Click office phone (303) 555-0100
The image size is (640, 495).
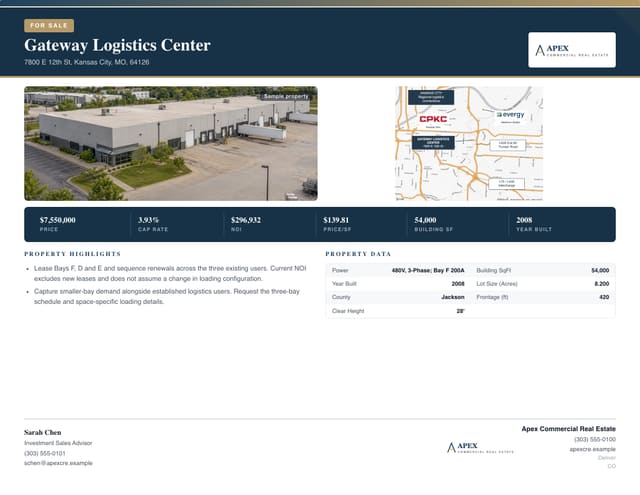[x=595, y=440]
